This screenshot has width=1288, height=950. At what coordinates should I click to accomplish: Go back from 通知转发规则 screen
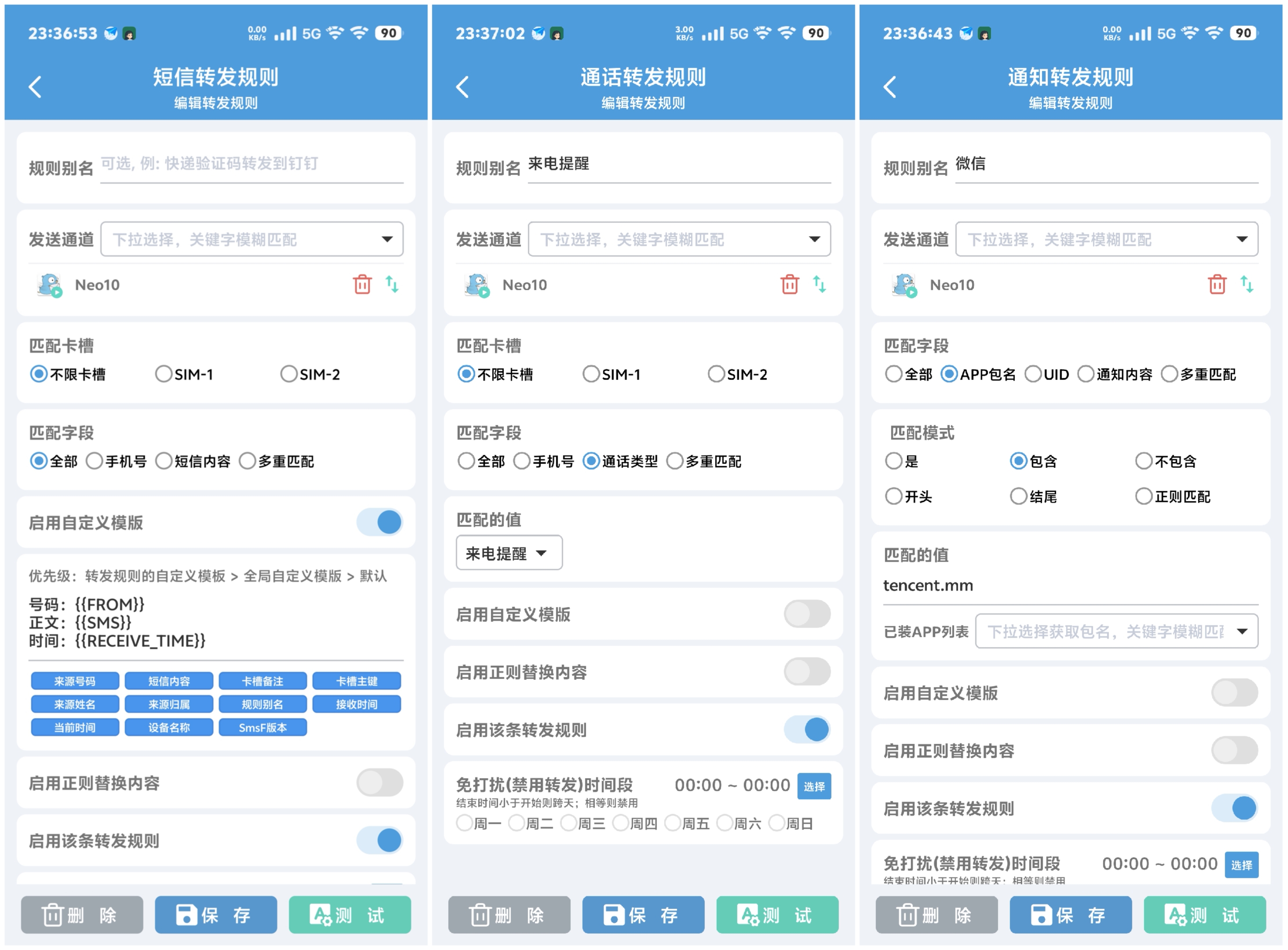tap(890, 88)
